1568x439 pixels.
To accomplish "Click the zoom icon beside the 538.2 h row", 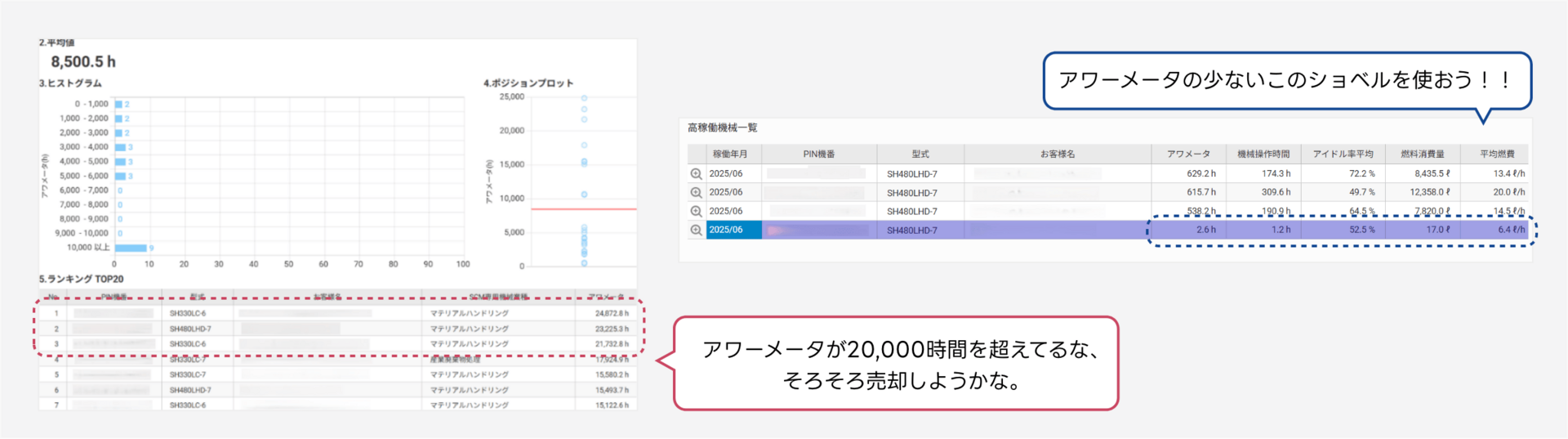I will tap(696, 211).
